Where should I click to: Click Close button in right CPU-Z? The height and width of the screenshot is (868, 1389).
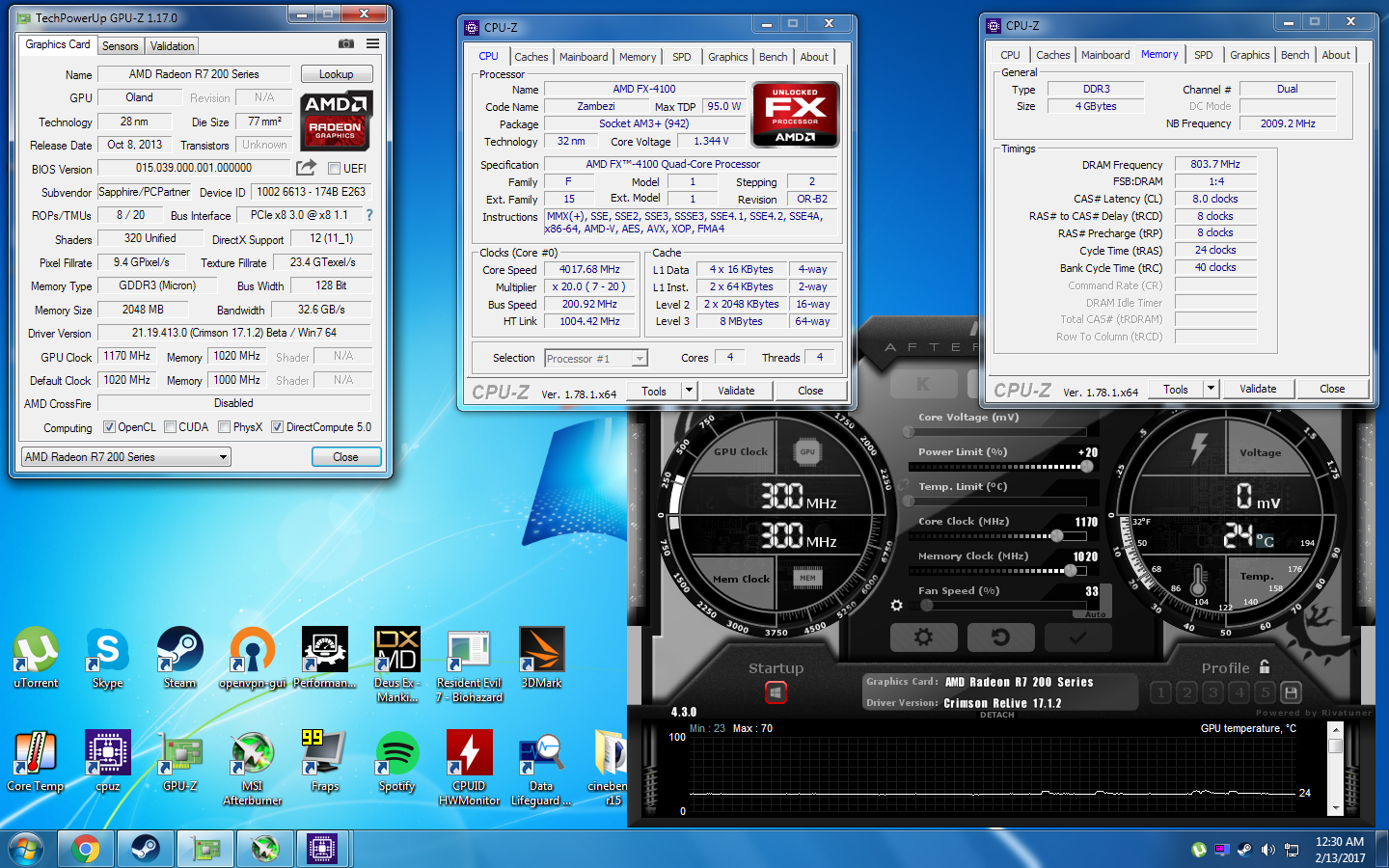[1332, 389]
